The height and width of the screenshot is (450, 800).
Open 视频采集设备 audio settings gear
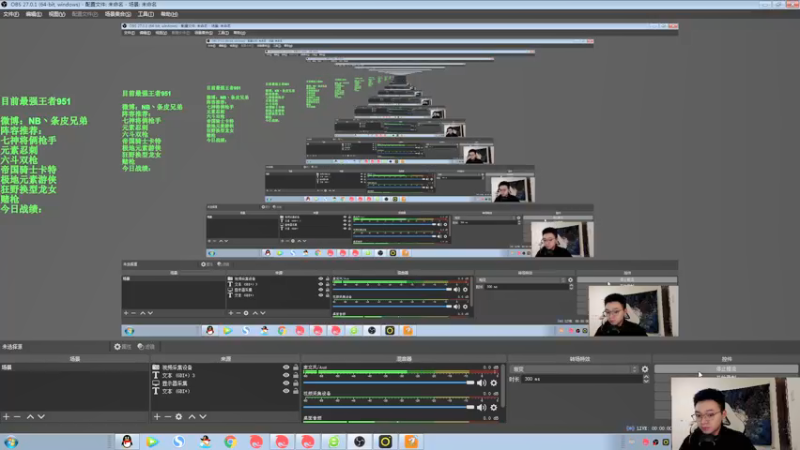(493, 407)
